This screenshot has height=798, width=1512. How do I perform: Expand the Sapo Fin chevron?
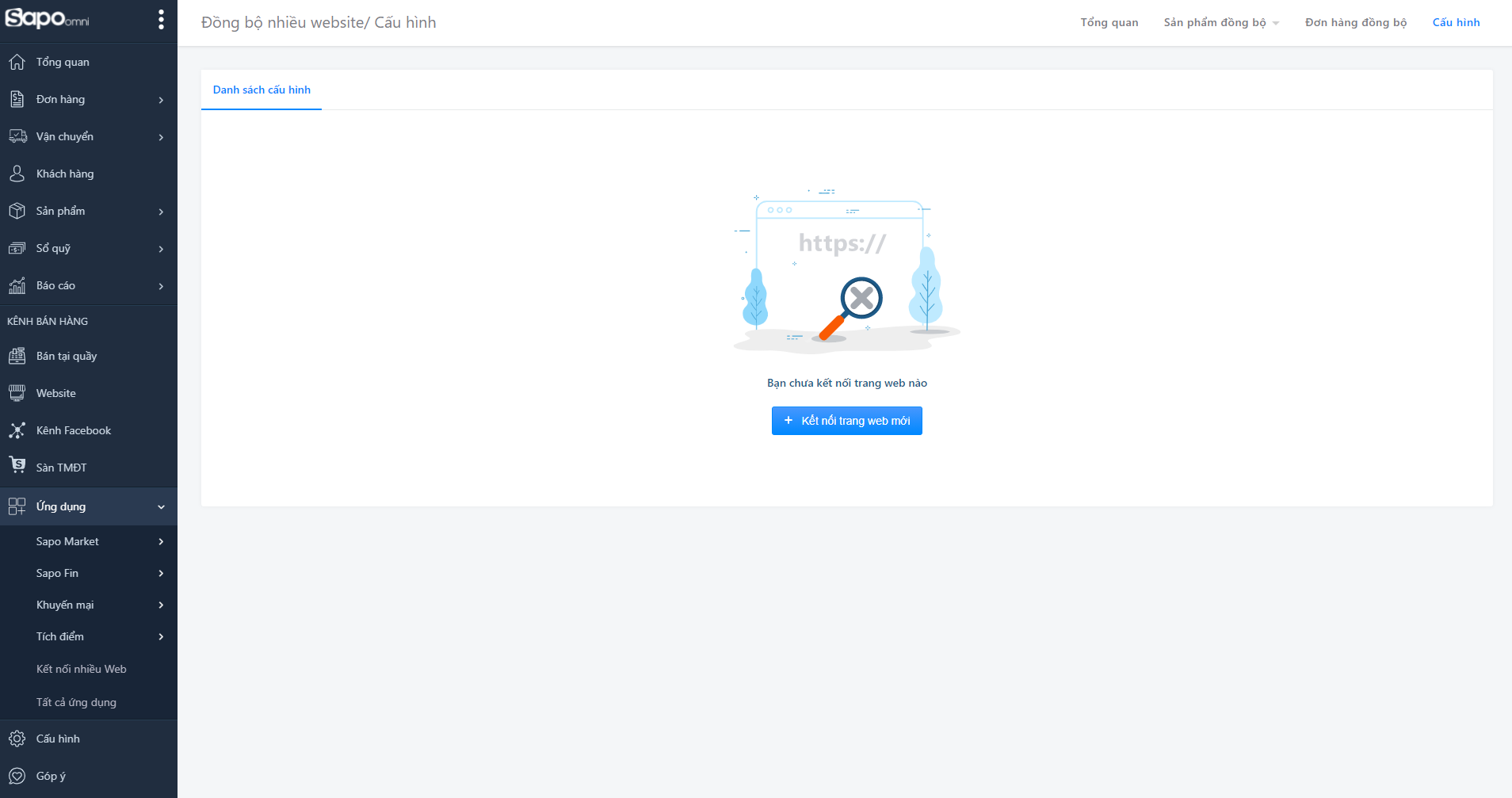coord(161,573)
